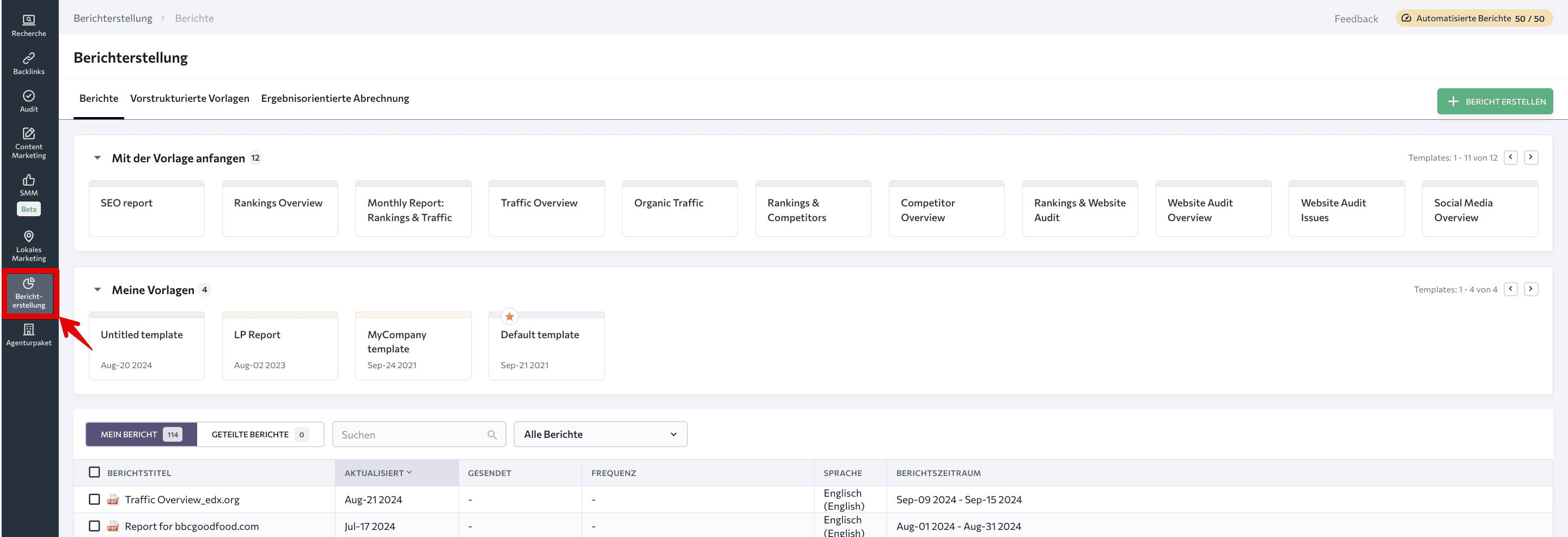The image size is (1568, 537).
Task: Select all reports with header checkbox
Action: click(94, 473)
